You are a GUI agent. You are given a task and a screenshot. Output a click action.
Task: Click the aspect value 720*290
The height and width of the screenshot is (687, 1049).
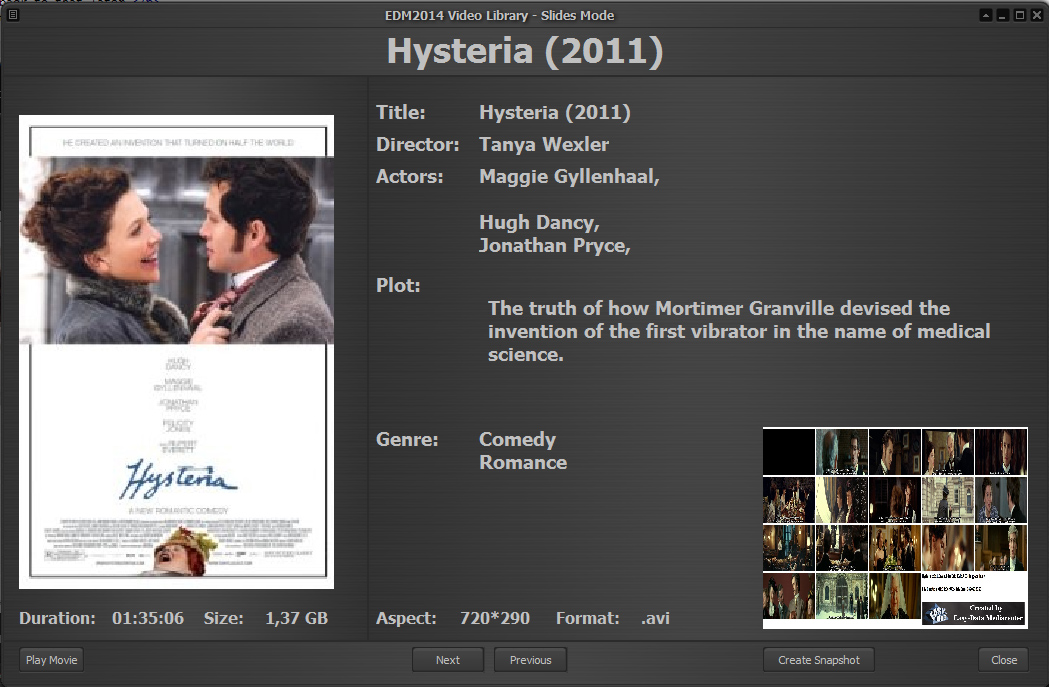point(494,618)
